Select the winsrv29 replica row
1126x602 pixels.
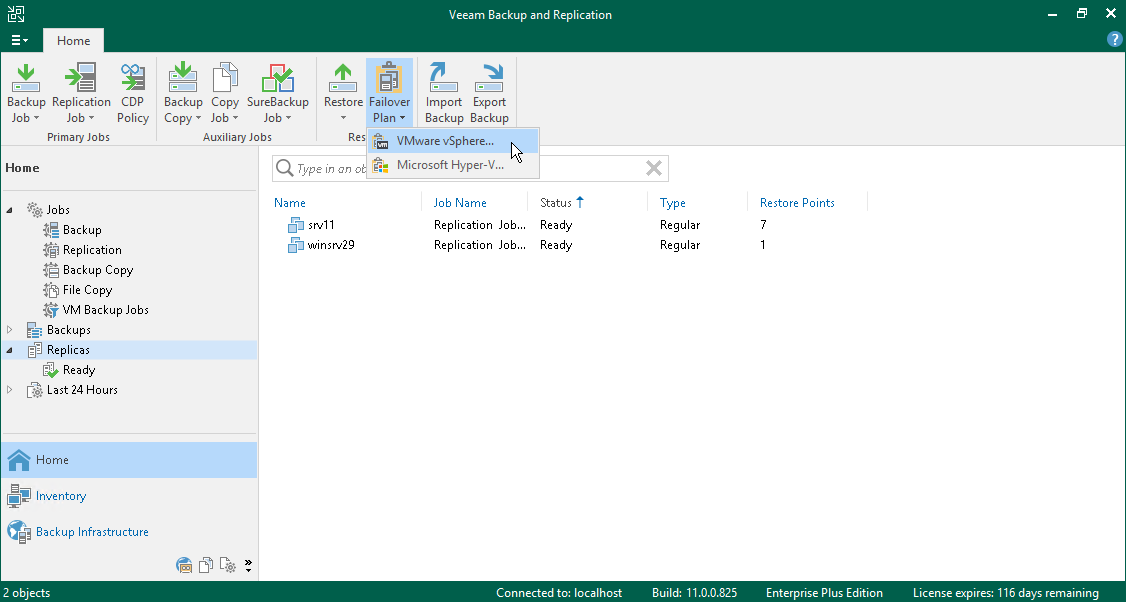click(x=570, y=245)
